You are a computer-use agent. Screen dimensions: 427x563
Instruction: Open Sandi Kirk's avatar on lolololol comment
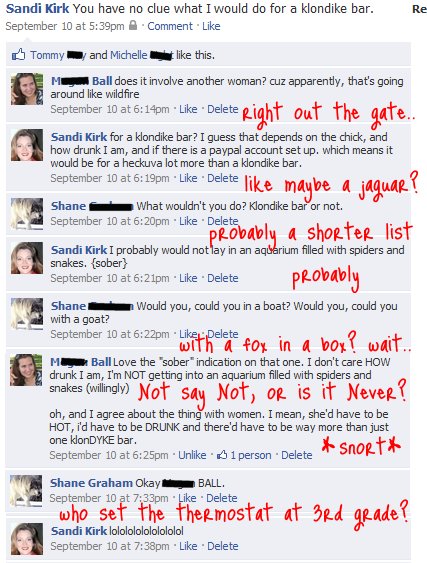coord(27,539)
